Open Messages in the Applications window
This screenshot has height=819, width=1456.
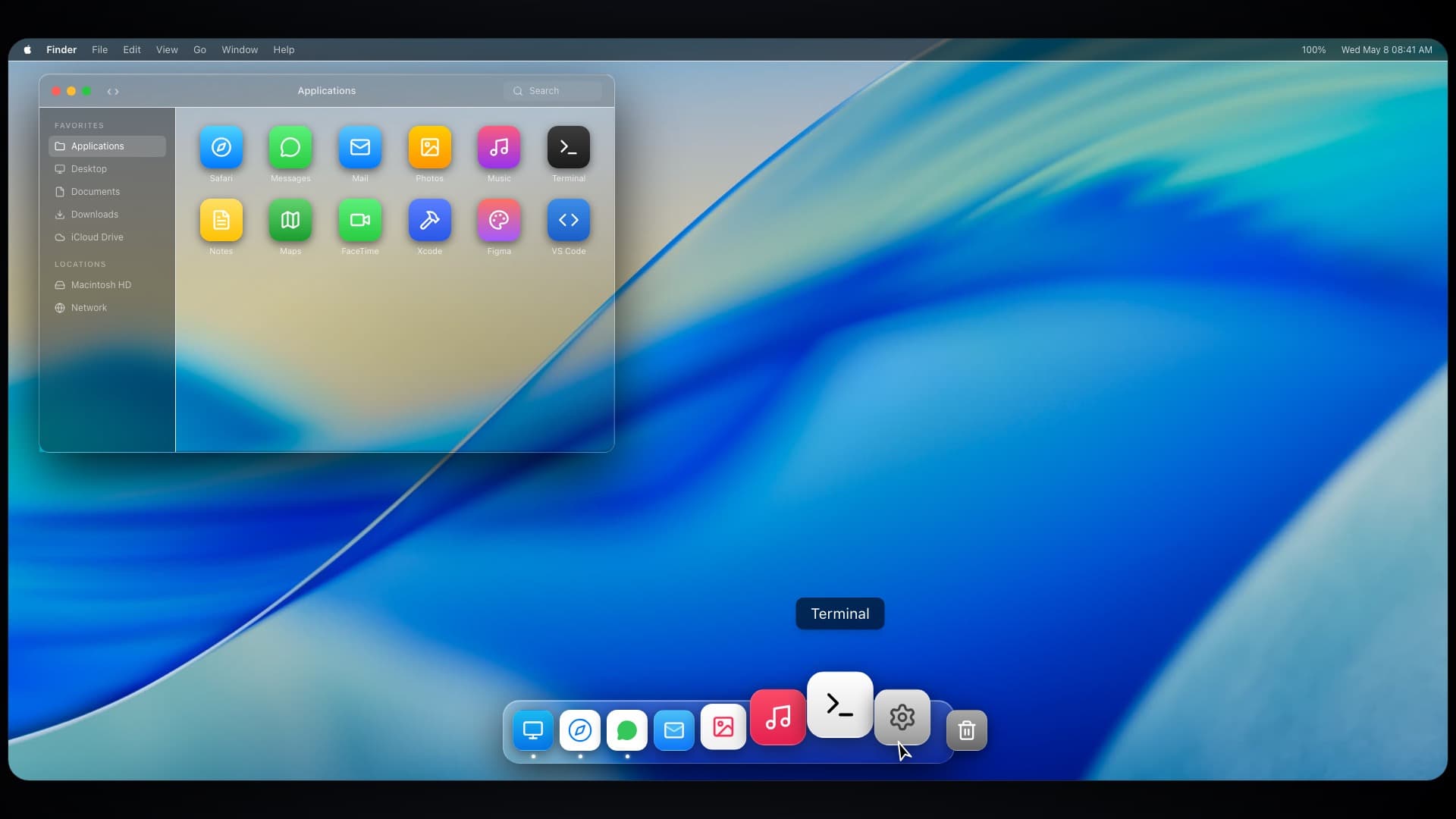pyautogui.click(x=290, y=147)
